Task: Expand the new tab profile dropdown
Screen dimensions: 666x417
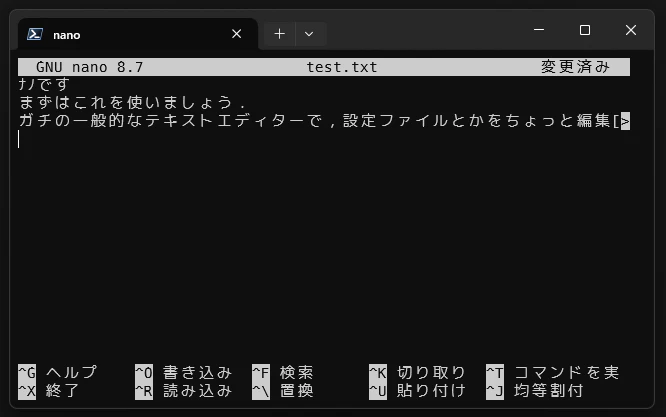Action: click(309, 34)
